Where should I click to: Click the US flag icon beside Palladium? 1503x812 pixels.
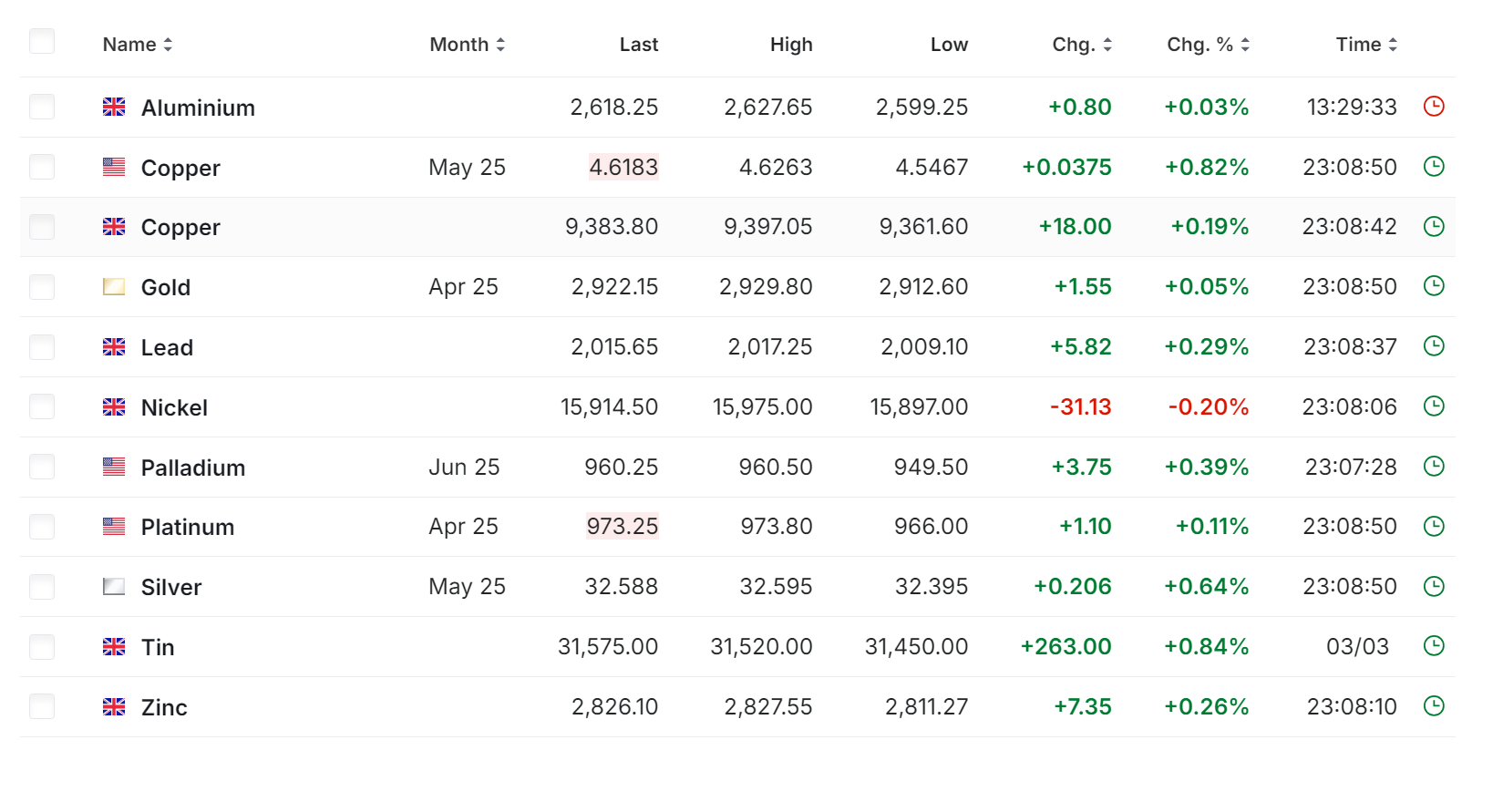point(114,468)
